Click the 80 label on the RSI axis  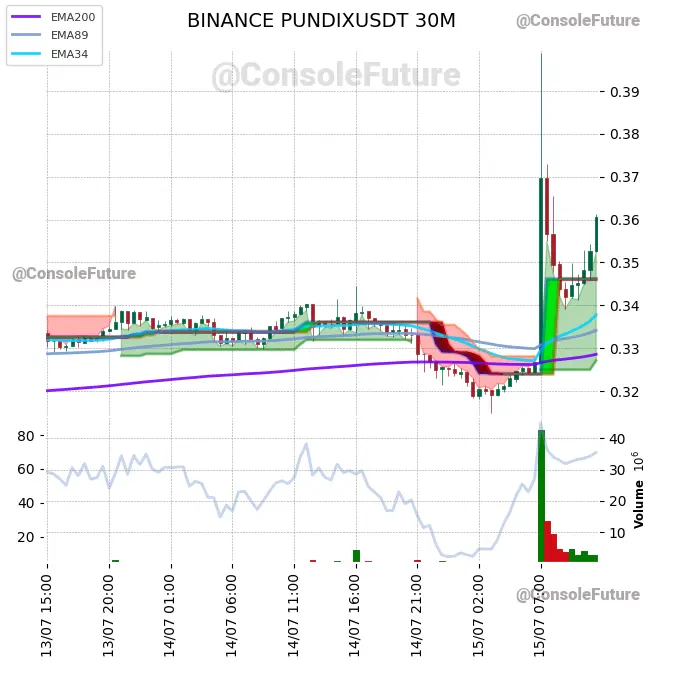click(26, 436)
